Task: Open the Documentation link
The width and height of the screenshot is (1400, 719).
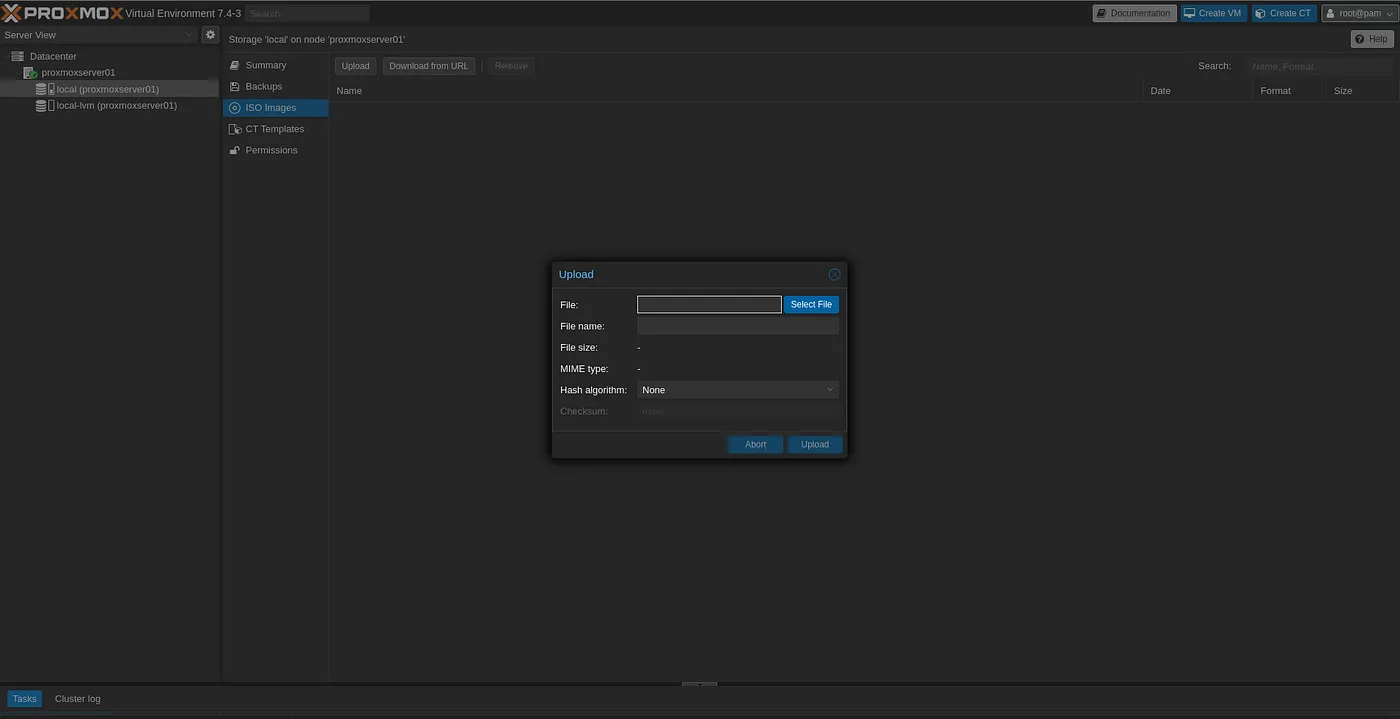Action: click(x=1134, y=13)
